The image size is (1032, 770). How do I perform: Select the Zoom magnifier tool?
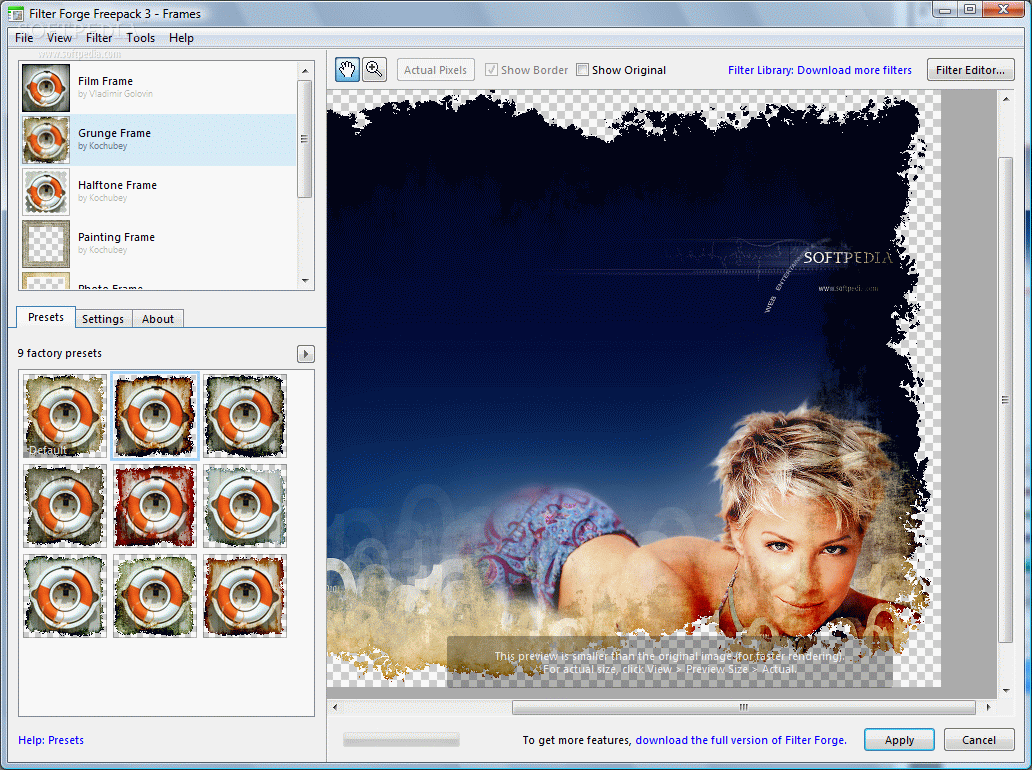(374, 69)
